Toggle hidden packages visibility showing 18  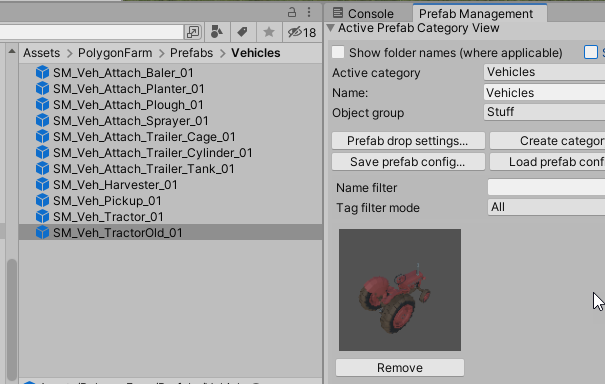click(x=302, y=32)
